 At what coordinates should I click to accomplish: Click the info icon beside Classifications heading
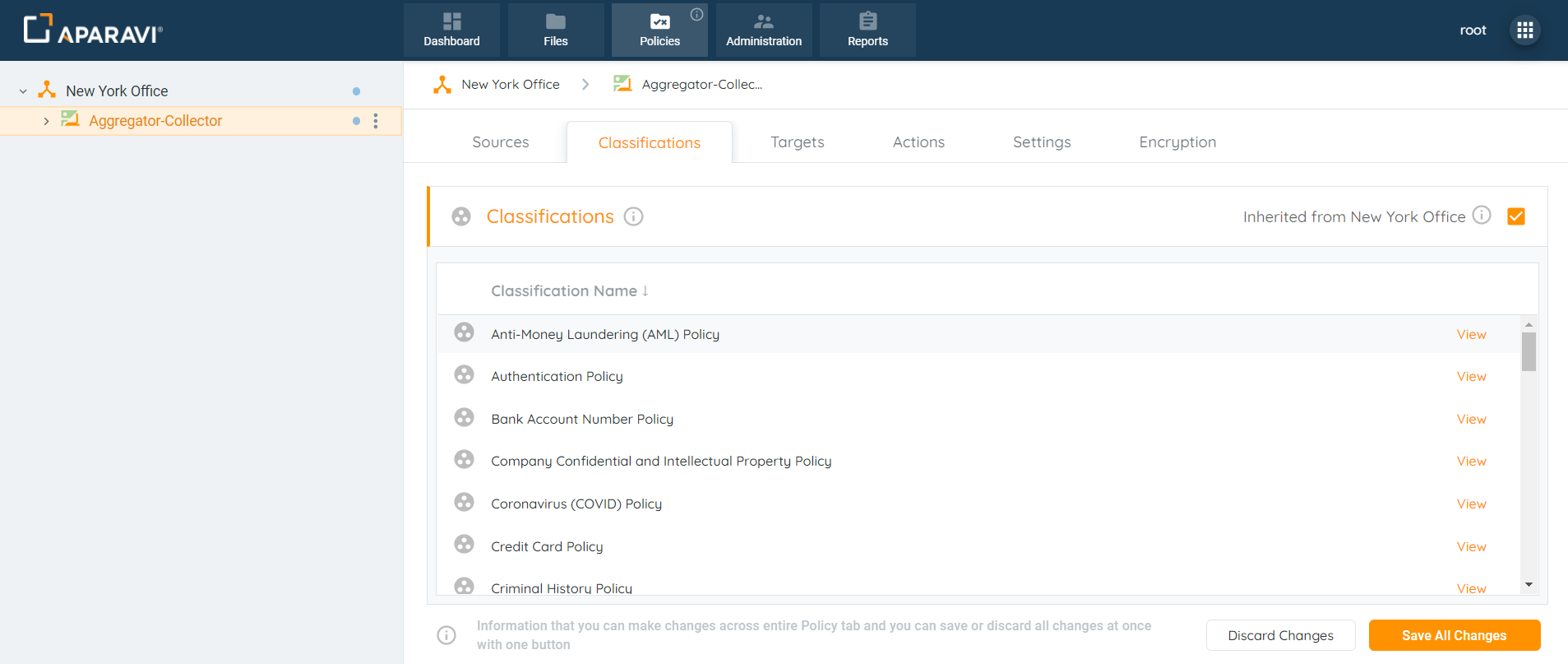pyautogui.click(x=633, y=216)
